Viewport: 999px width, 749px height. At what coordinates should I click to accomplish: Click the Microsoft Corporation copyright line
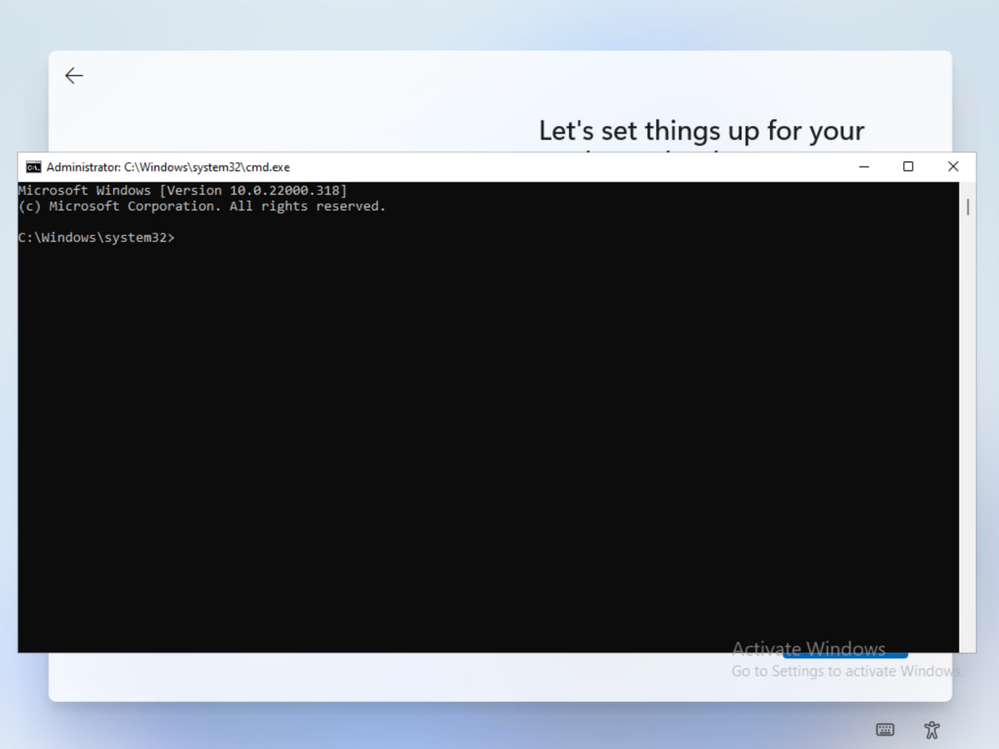(202, 206)
